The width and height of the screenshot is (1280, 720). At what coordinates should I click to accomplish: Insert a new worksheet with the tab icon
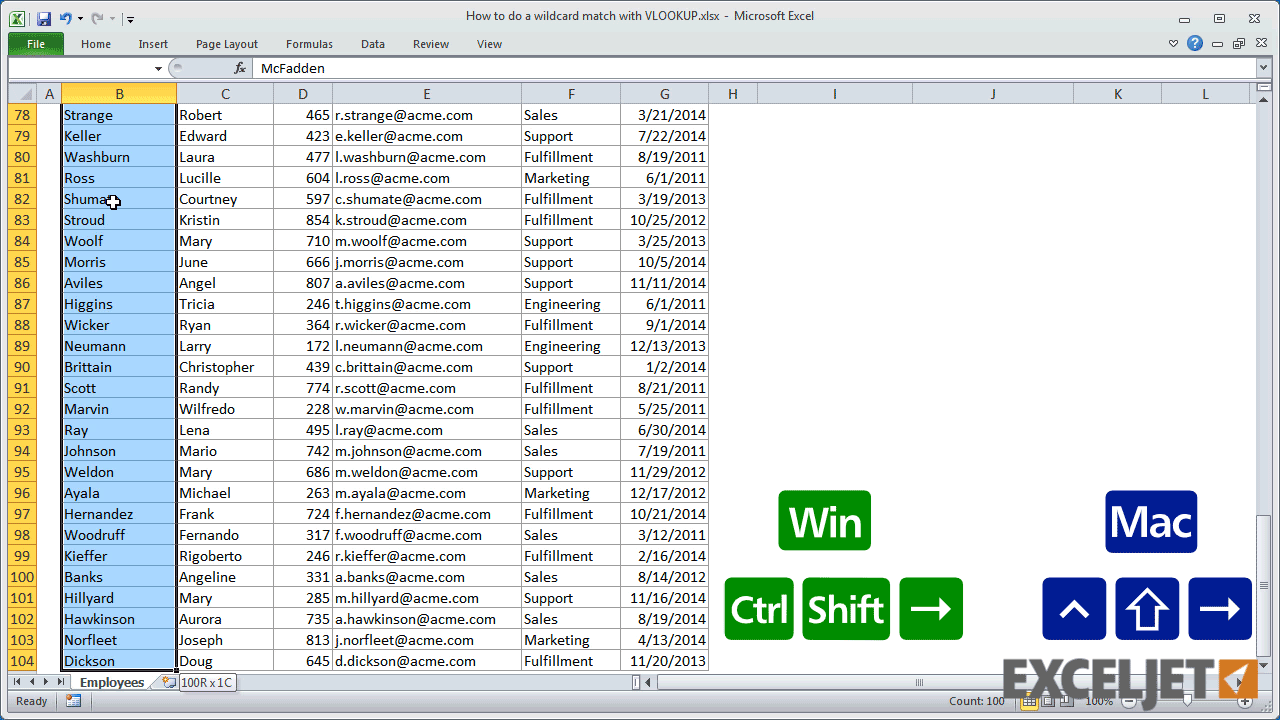(167, 682)
